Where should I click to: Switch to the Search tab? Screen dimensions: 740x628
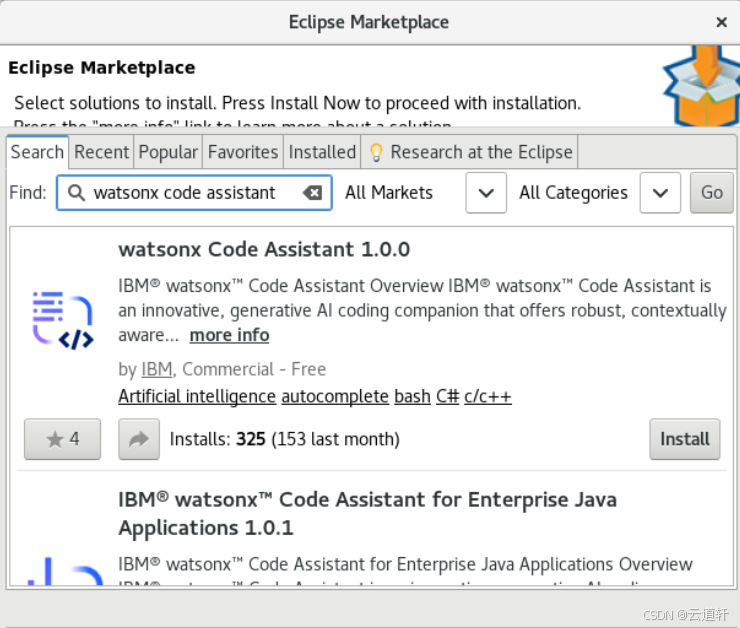(x=37, y=152)
